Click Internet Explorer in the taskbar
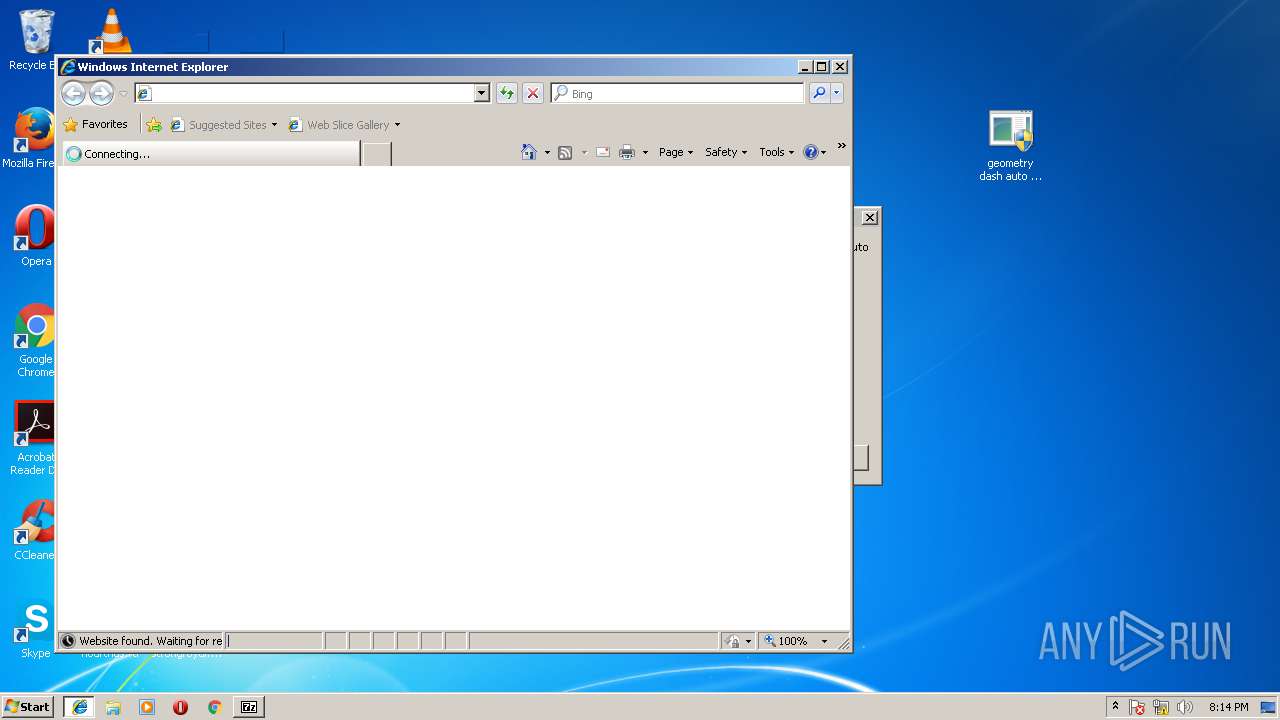This screenshot has height=720, width=1280. click(x=80, y=707)
